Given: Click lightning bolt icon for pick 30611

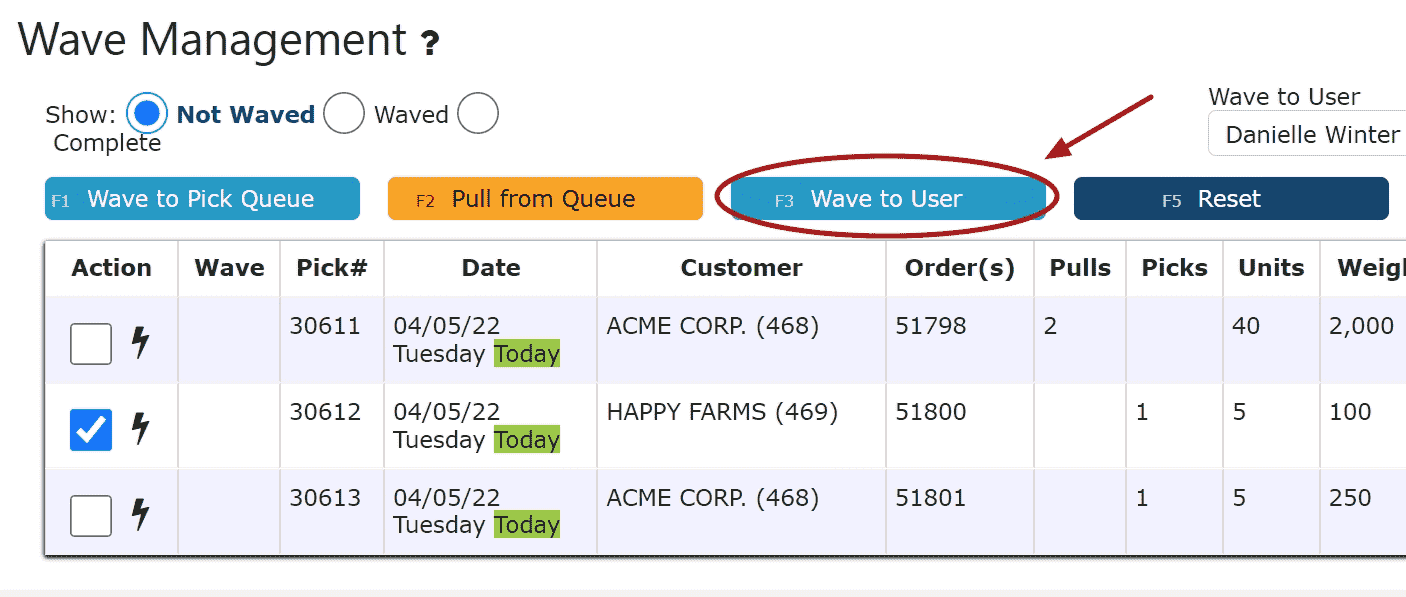Looking at the screenshot, I should (x=141, y=343).
